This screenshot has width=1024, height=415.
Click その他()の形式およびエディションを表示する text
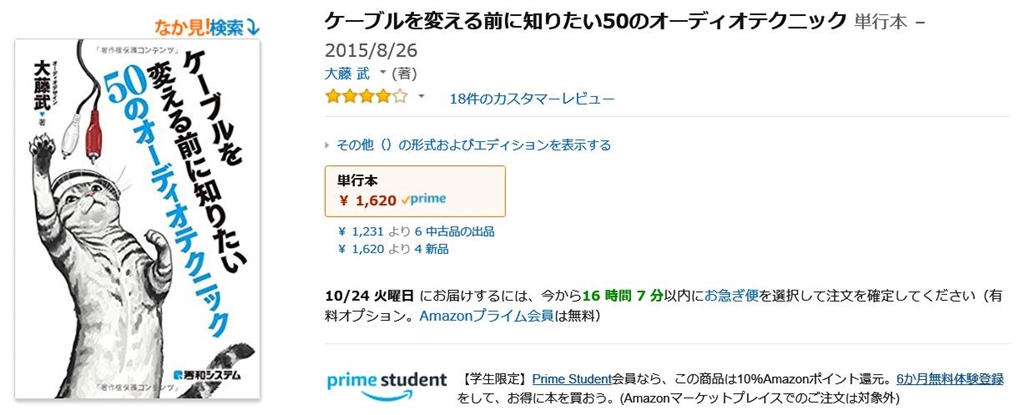474,145
